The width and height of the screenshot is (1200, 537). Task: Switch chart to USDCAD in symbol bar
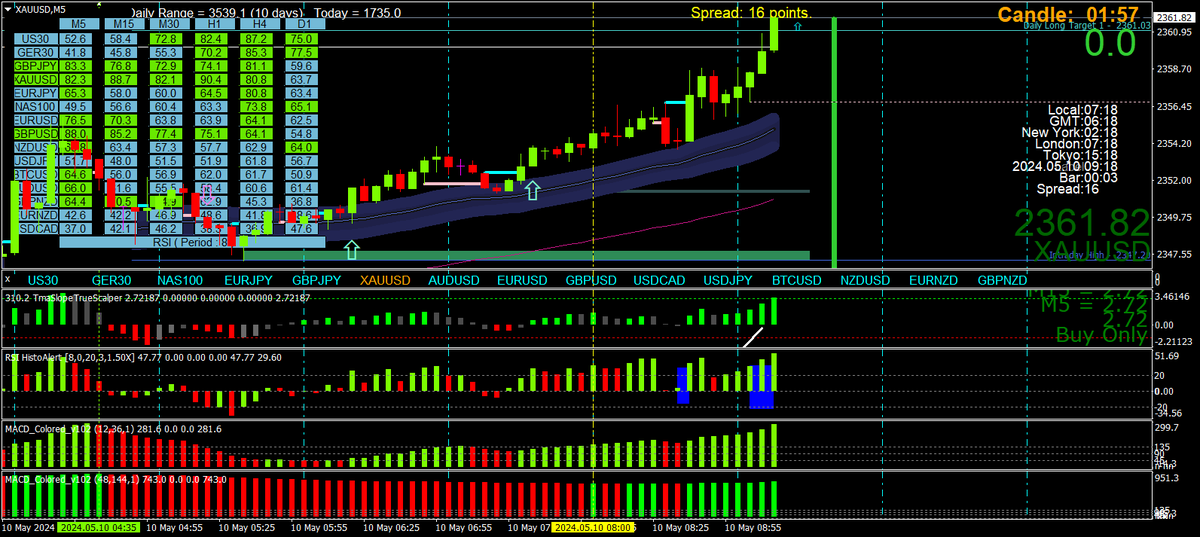[659, 281]
